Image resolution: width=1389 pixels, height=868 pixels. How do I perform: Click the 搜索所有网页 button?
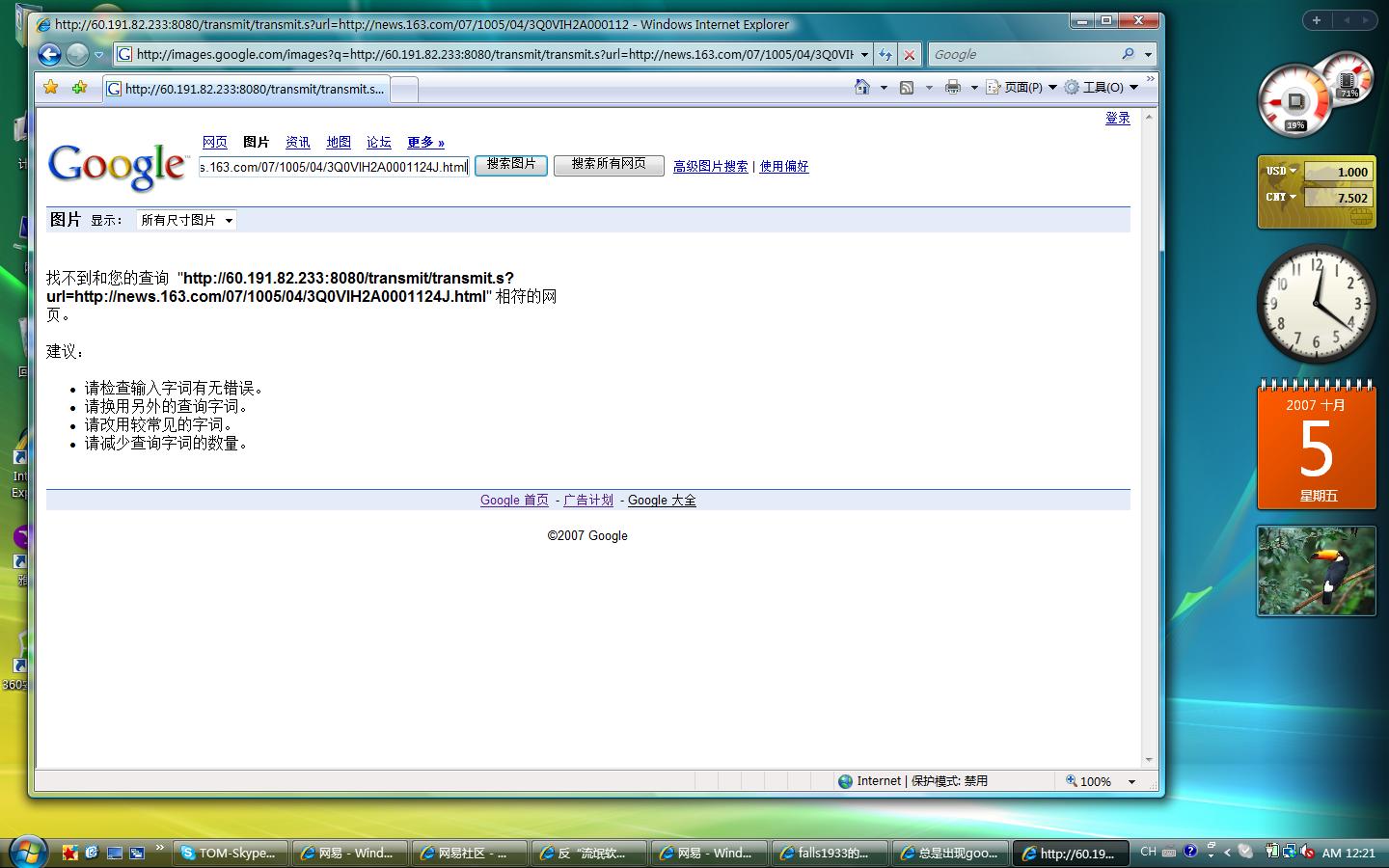609,165
